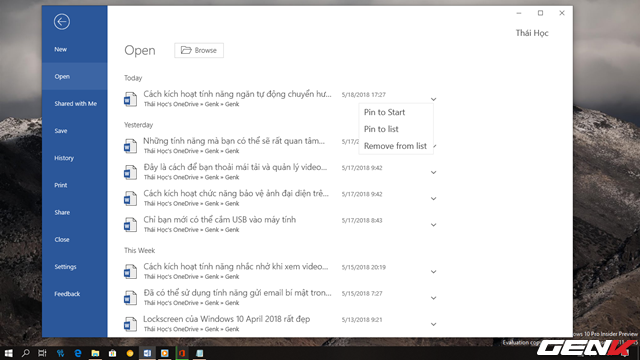Click the back arrow circle icon
Viewport: 640px width, 360px height.
(62, 22)
